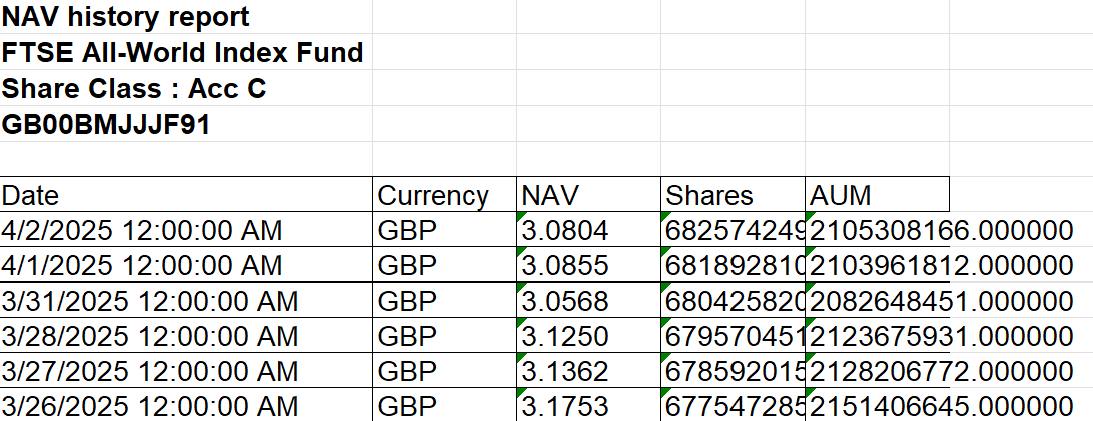This screenshot has width=1093, height=421.
Task: Select the NAV value 3.0855
Action: (588, 265)
